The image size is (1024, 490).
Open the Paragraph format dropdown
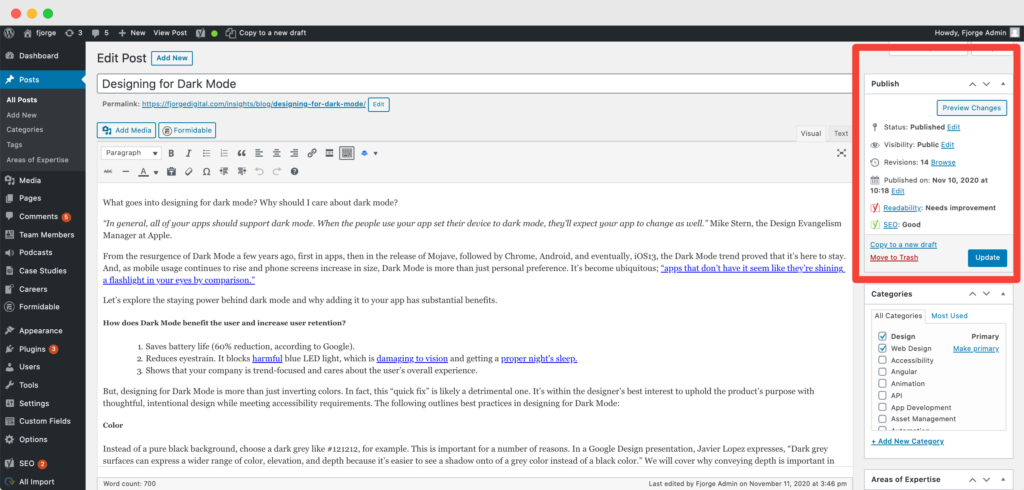(x=131, y=153)
